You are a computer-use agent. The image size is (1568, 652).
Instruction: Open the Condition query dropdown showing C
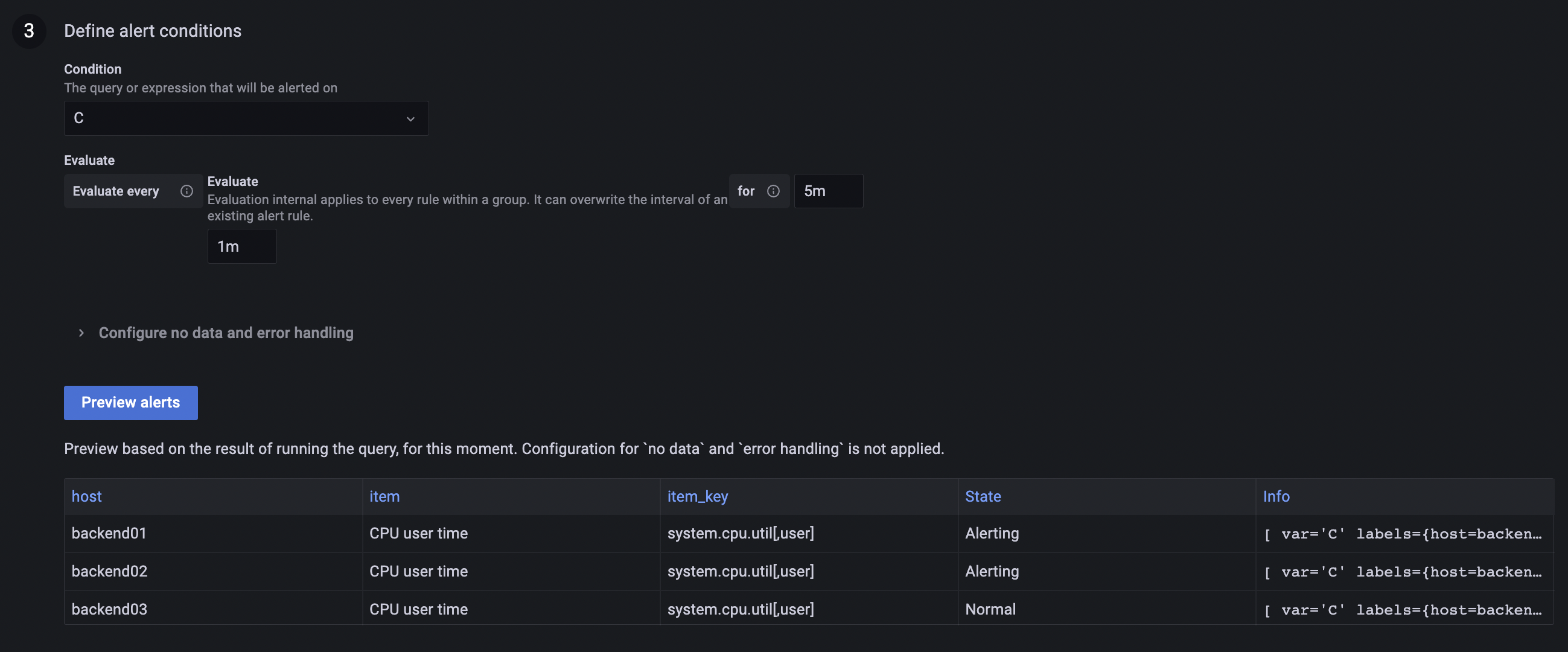pos(246,118)
